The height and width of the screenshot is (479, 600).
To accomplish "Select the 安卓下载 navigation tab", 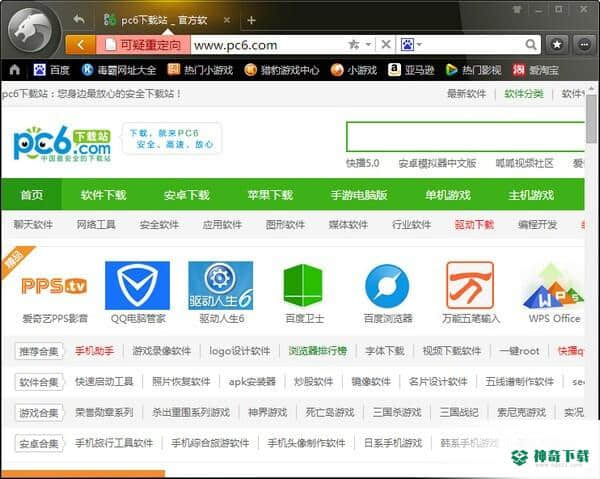I will point(187,195).
